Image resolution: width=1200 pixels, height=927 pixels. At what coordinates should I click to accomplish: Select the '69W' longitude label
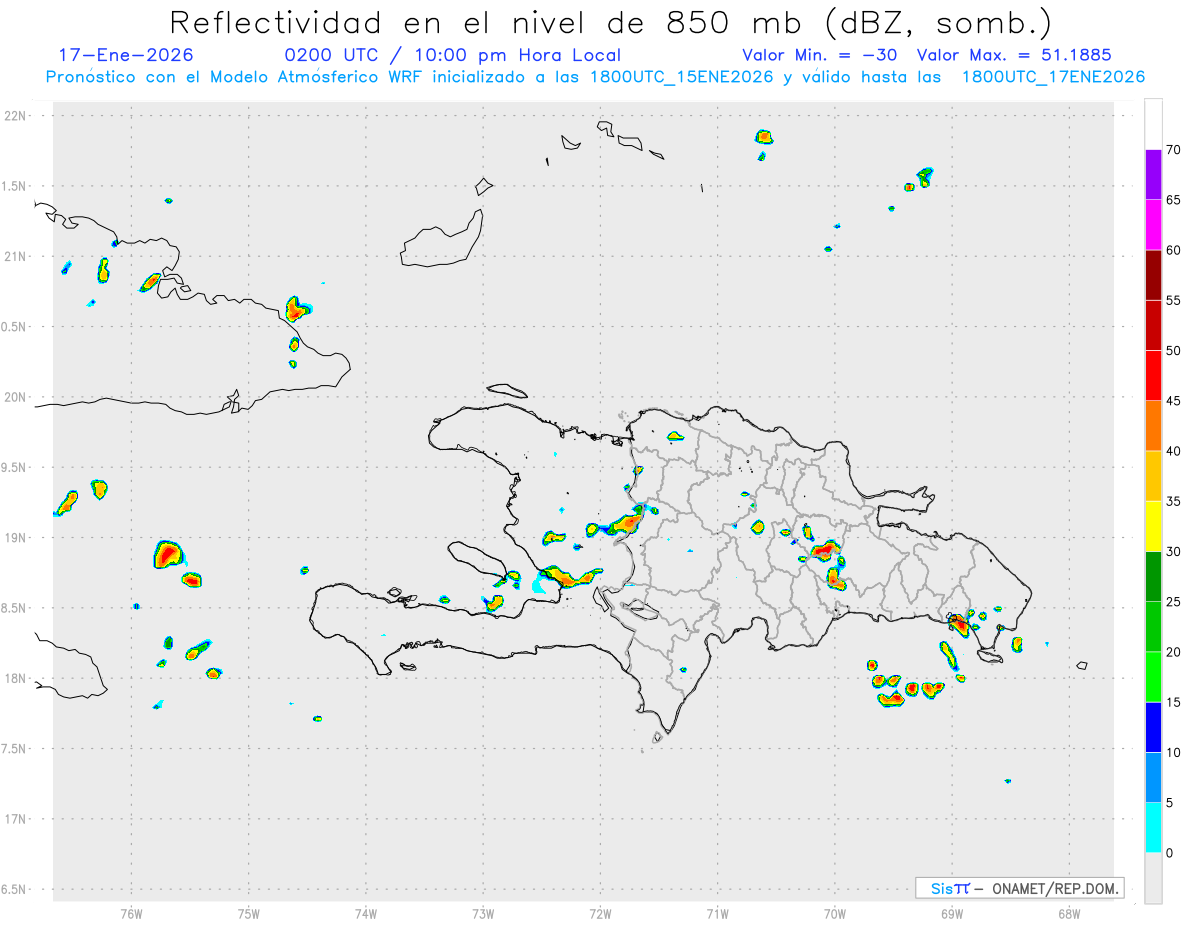(x=951, y=913)
